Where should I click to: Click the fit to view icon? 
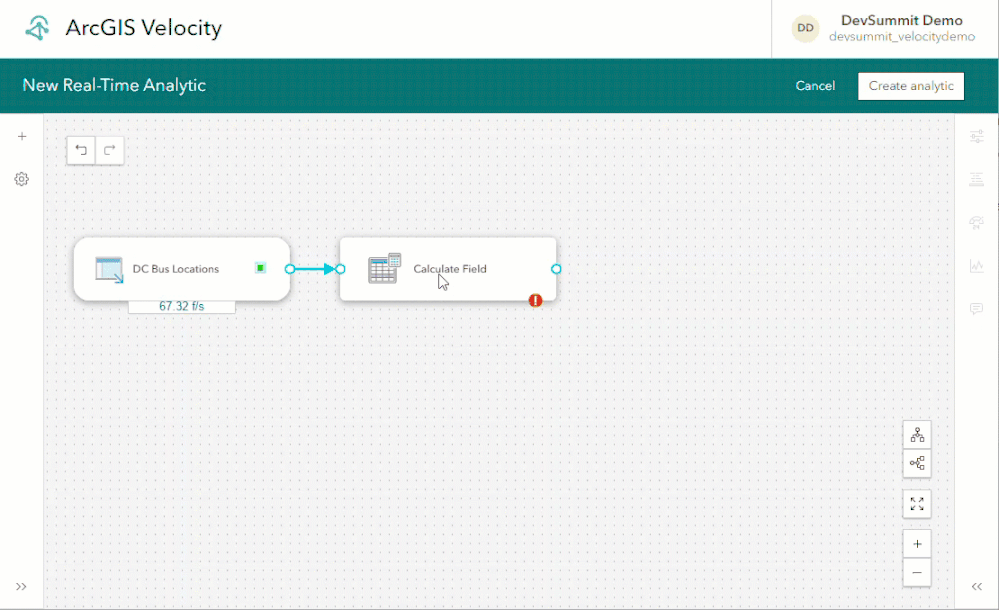tap(917, 504)
